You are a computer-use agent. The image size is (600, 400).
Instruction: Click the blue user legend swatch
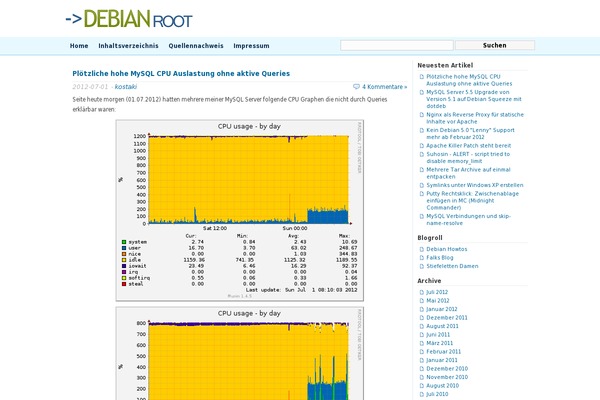(x=124, y=248)
